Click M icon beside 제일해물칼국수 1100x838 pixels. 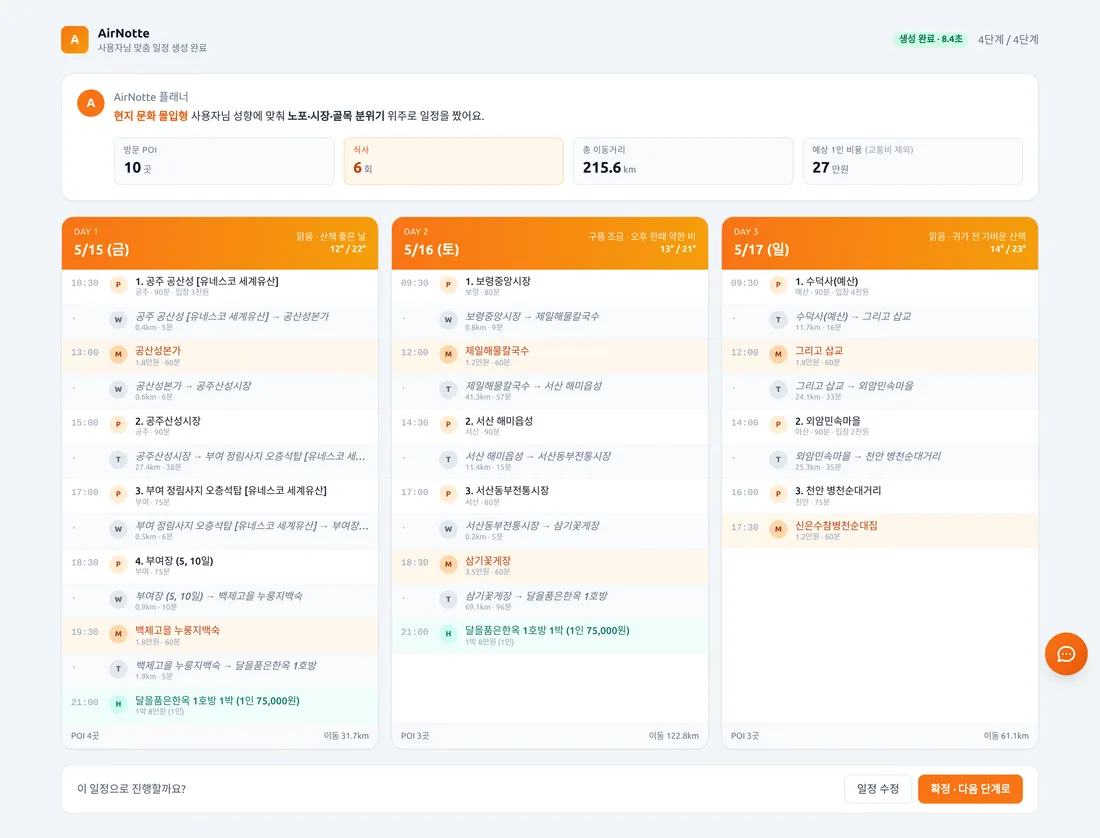448,354
